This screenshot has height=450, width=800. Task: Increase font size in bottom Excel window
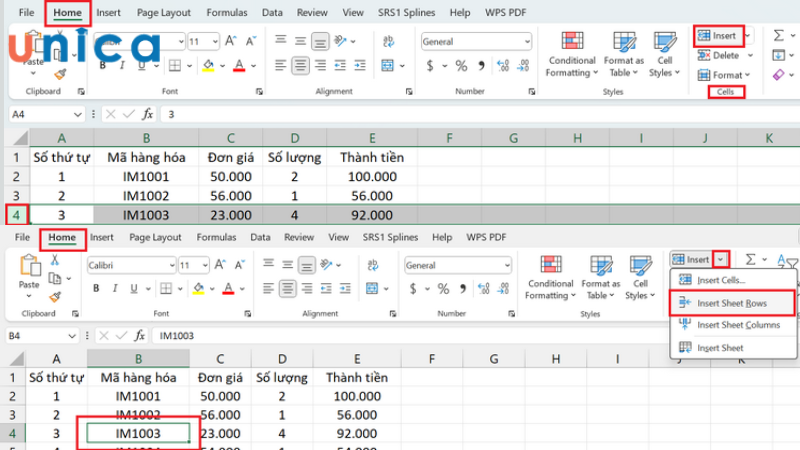pos(220,265)
